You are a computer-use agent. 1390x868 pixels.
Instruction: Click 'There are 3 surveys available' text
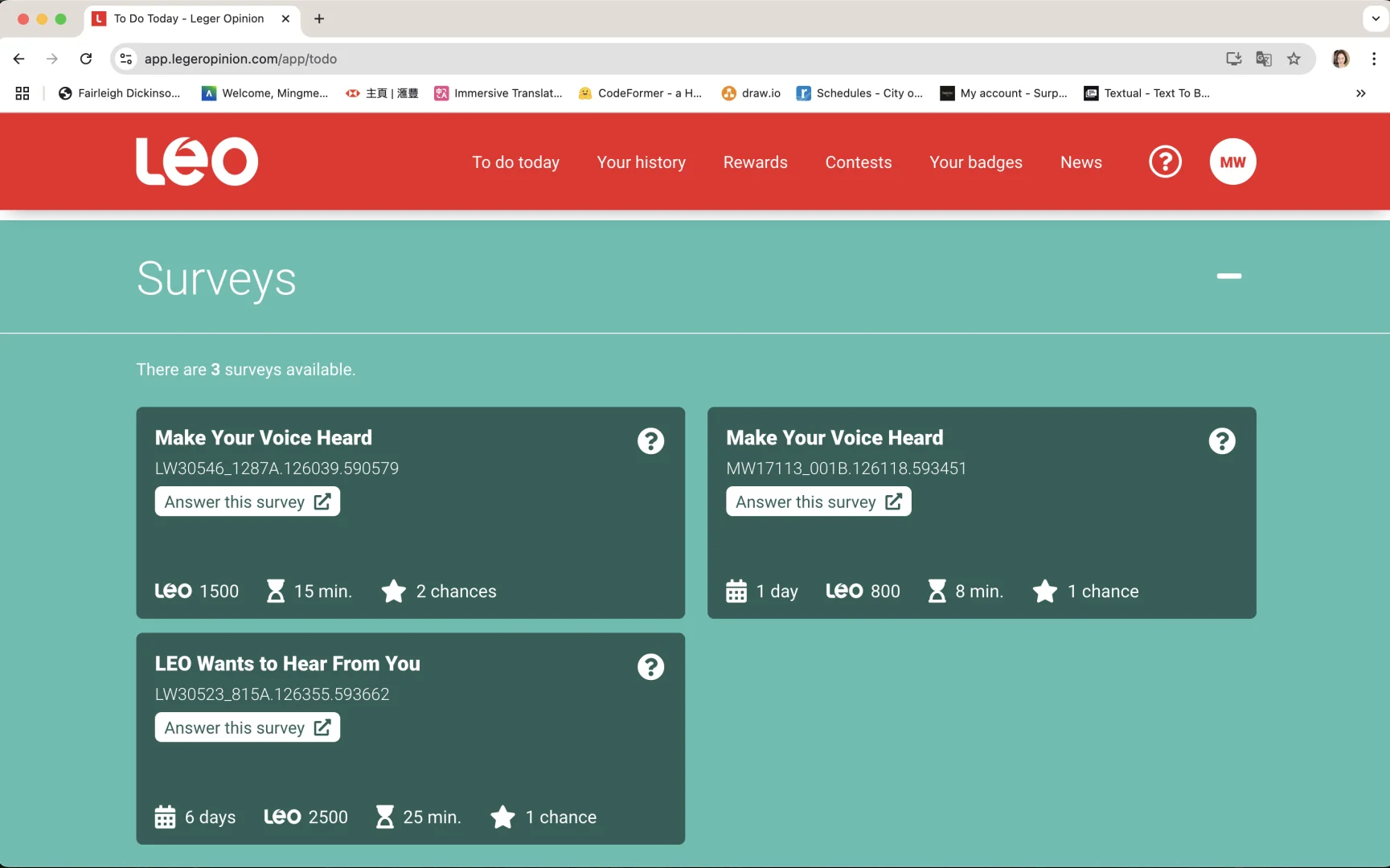coord(245,370)
